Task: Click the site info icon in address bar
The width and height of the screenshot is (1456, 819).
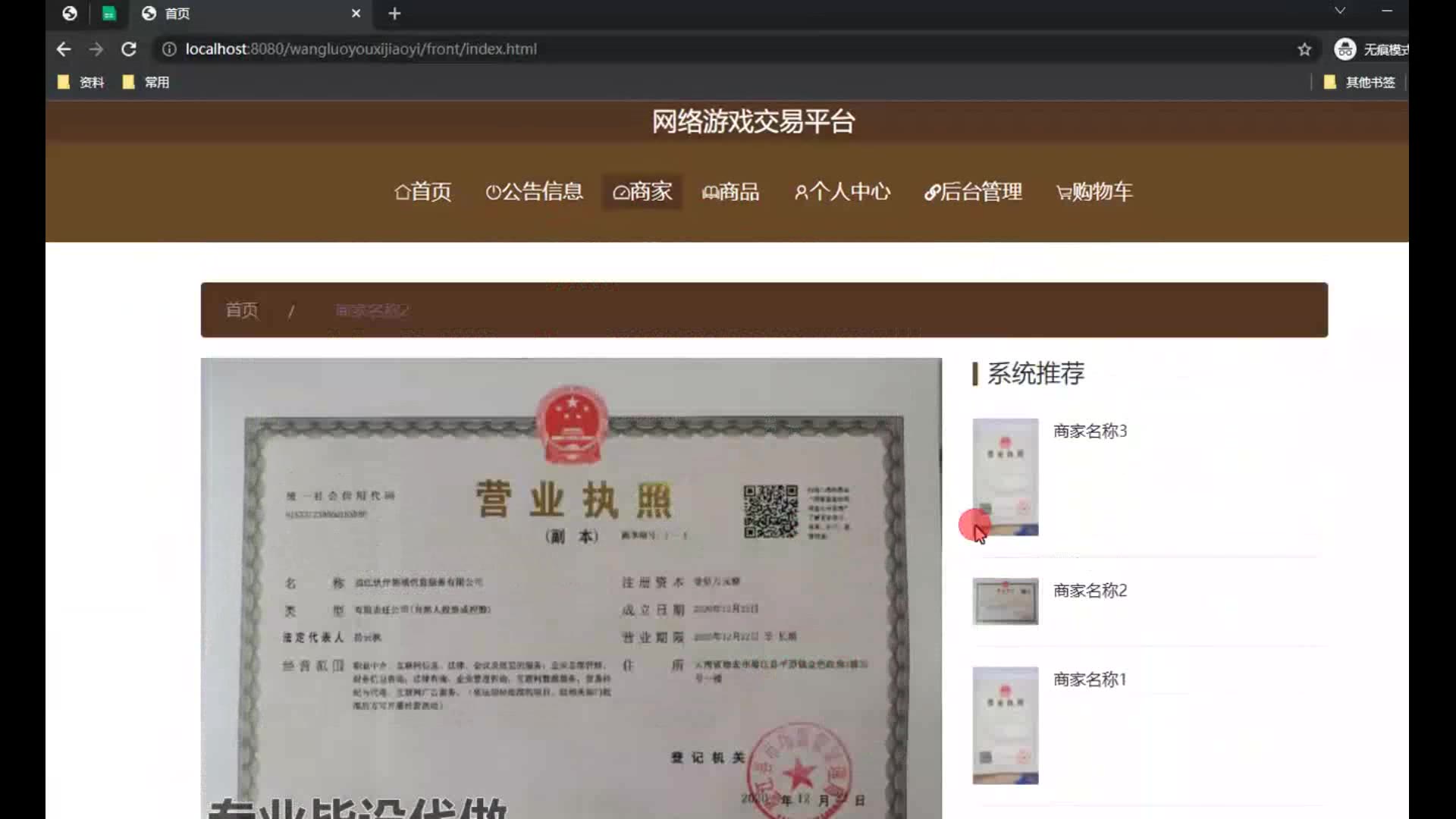Action: (x=169, y=49)
